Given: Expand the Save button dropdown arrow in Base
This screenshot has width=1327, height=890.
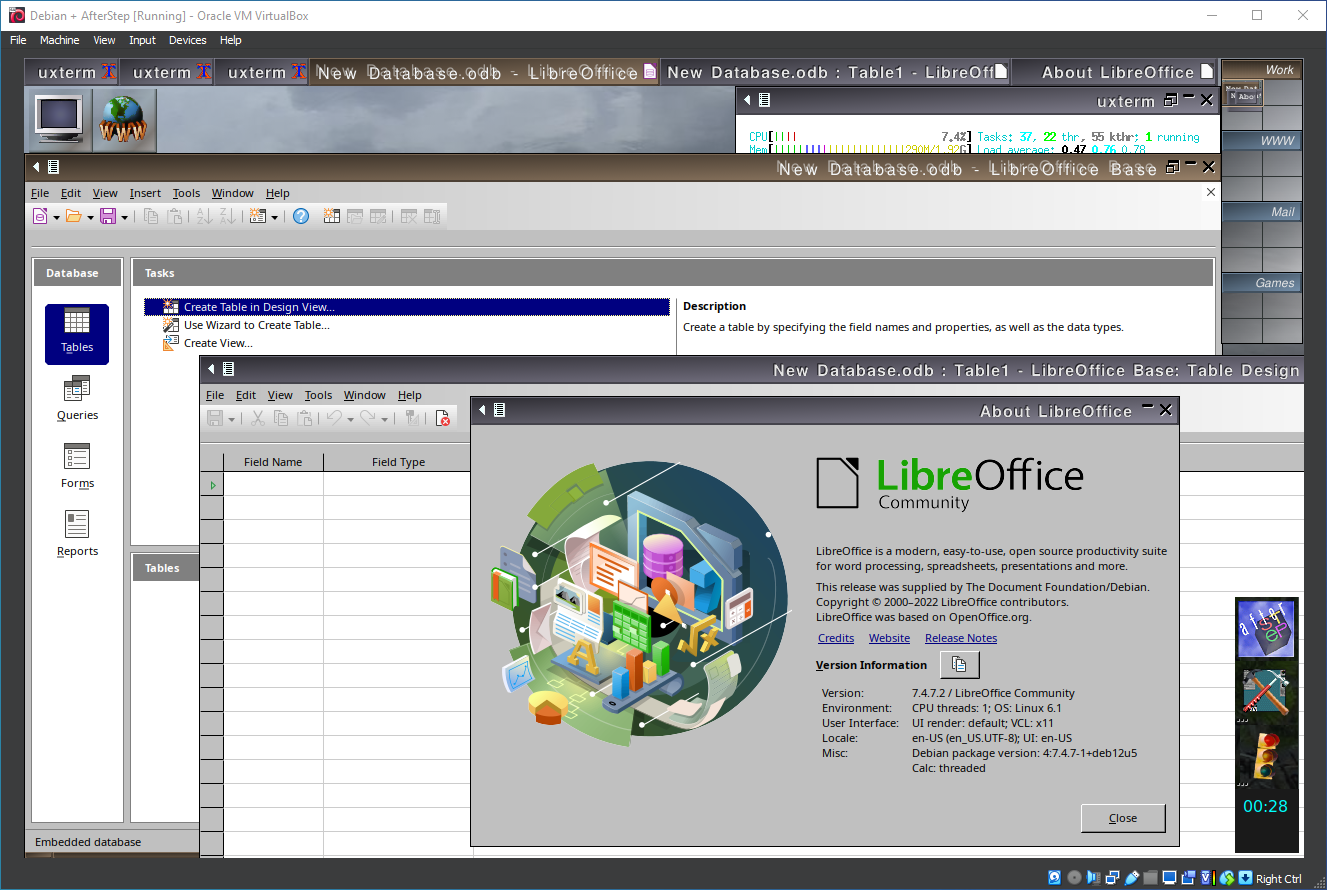Looking at the screenshot, I should pos(124,217).
